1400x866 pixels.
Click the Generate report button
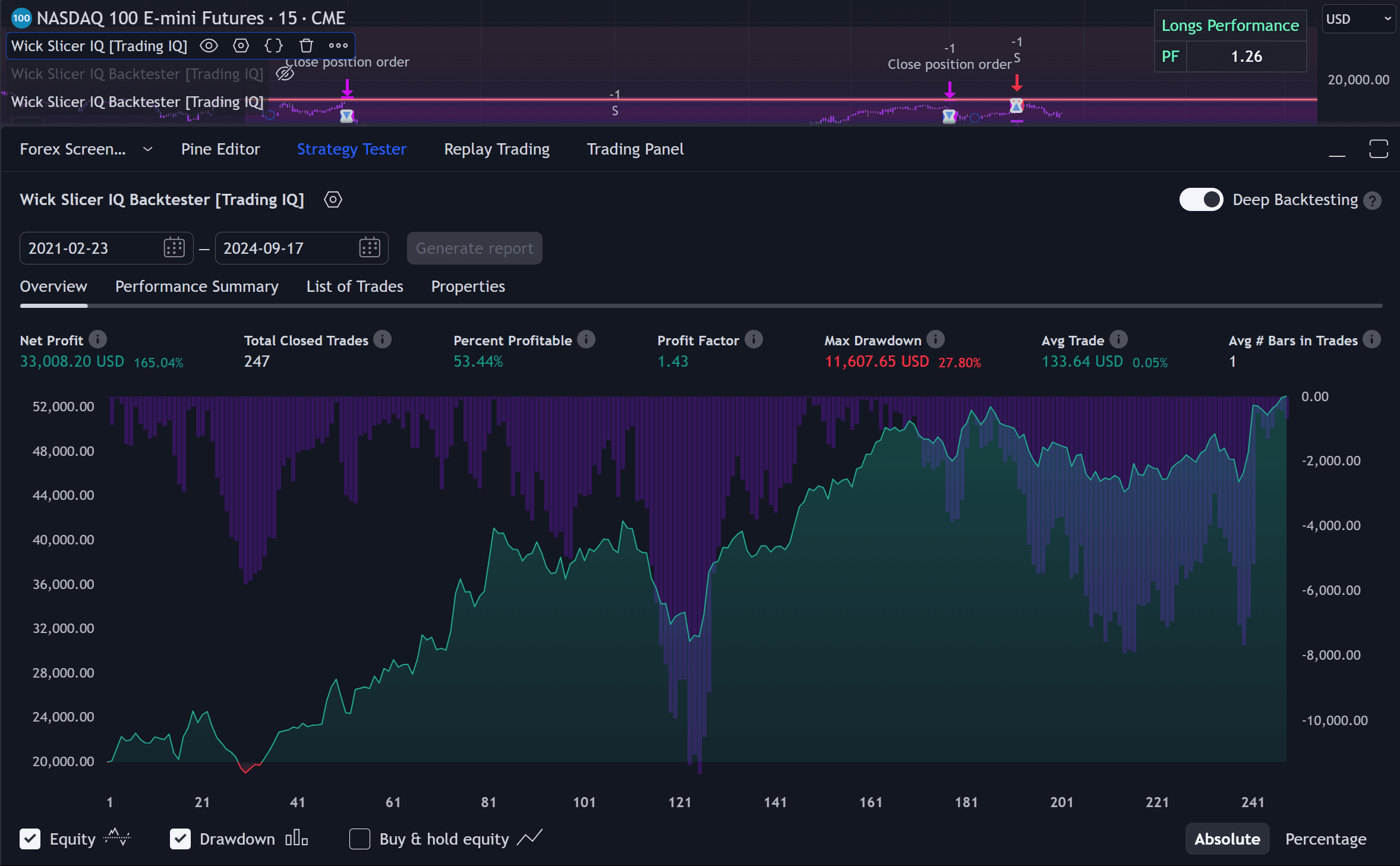tap(474, 248)
